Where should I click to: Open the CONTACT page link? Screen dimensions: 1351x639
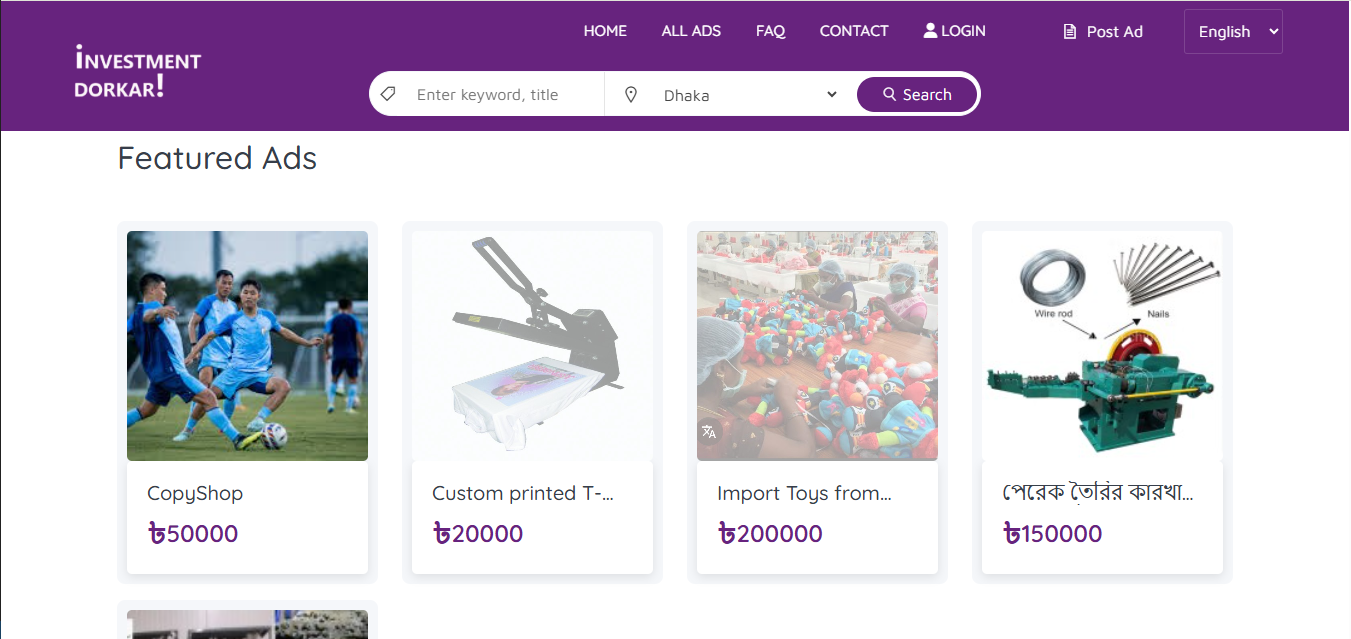[854, 31]
